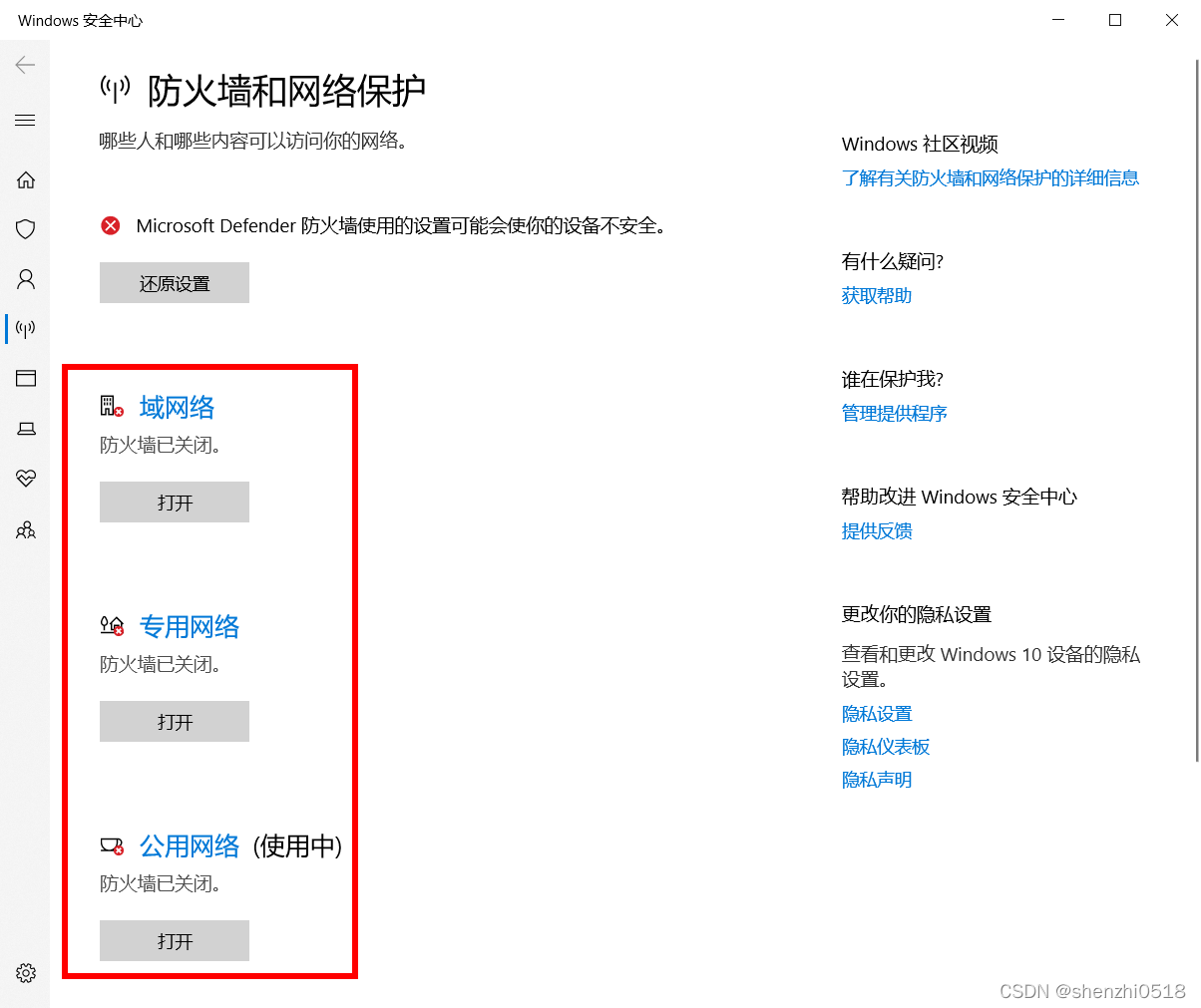Screen dimensions: 1201x1008
Task: Turn on firewall under 域网络
Action: click(175, 503)
